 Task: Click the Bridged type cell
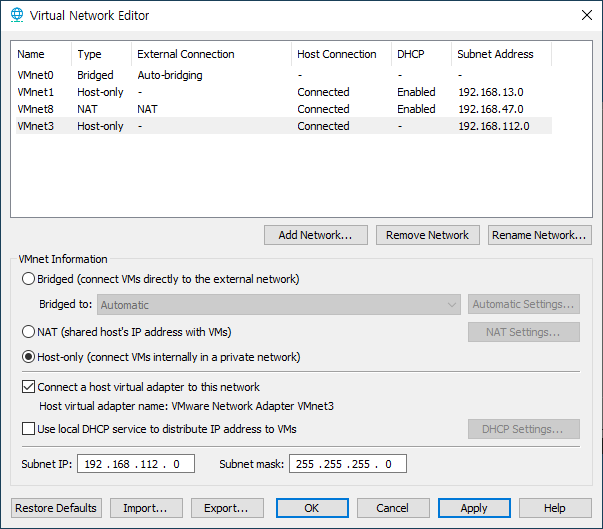[95, 75]
